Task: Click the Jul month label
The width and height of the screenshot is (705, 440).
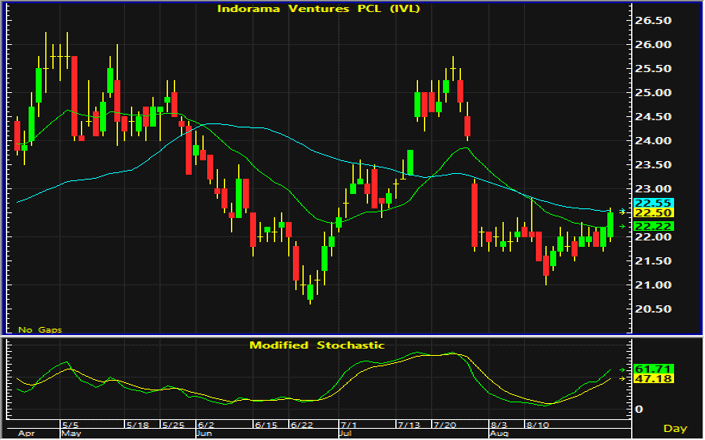Action: (346, 434)
